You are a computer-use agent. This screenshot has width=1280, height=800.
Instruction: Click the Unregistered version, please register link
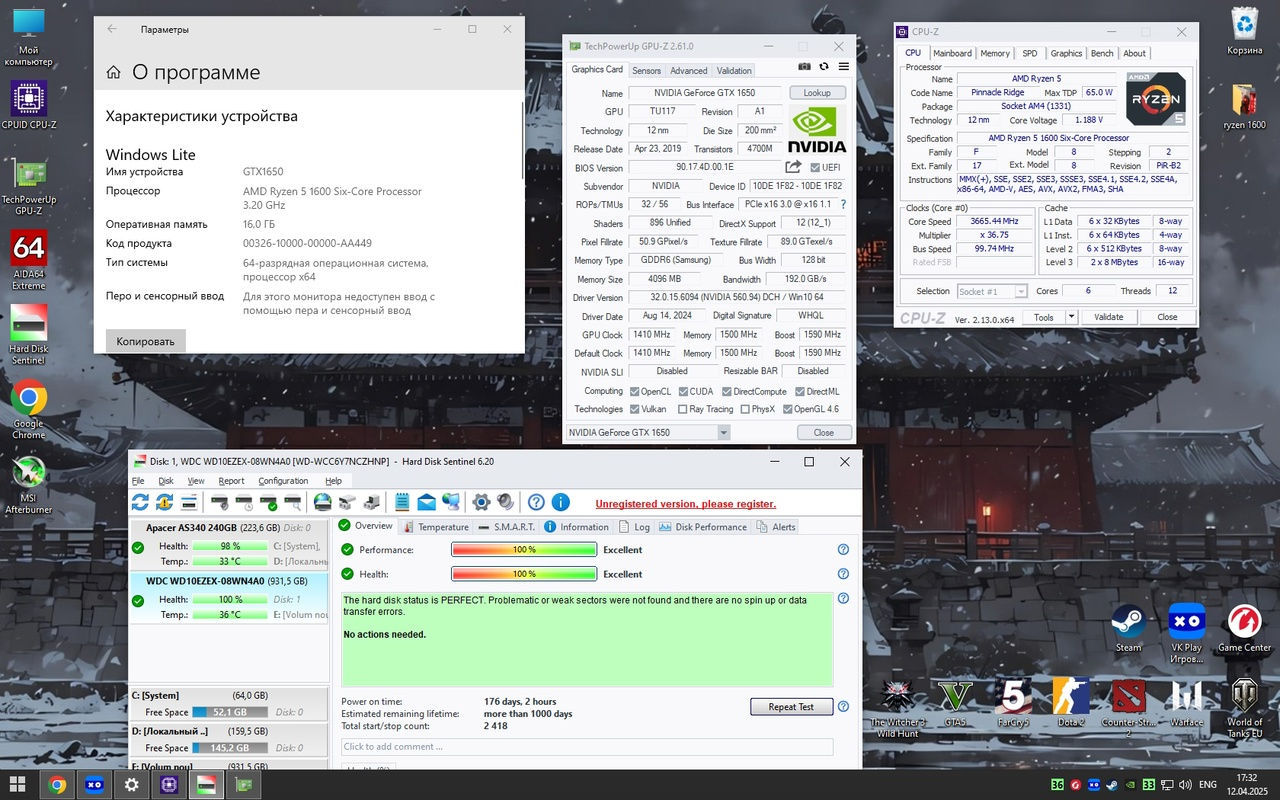[685, 504]
